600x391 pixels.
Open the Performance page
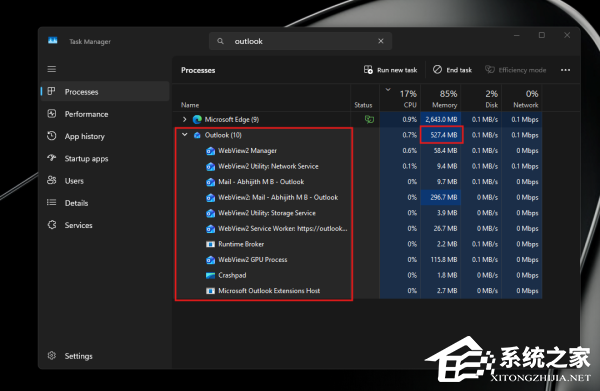pos(105,114)
